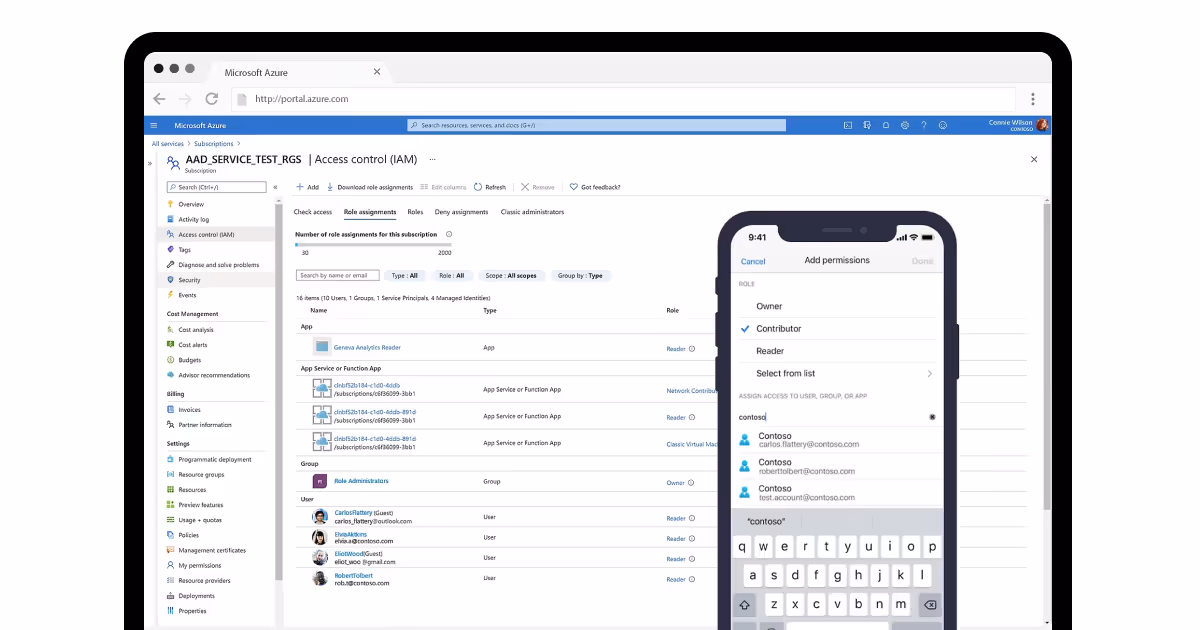
Task: Open the Azure portal hamburger menu
Action: click(153, 125)
